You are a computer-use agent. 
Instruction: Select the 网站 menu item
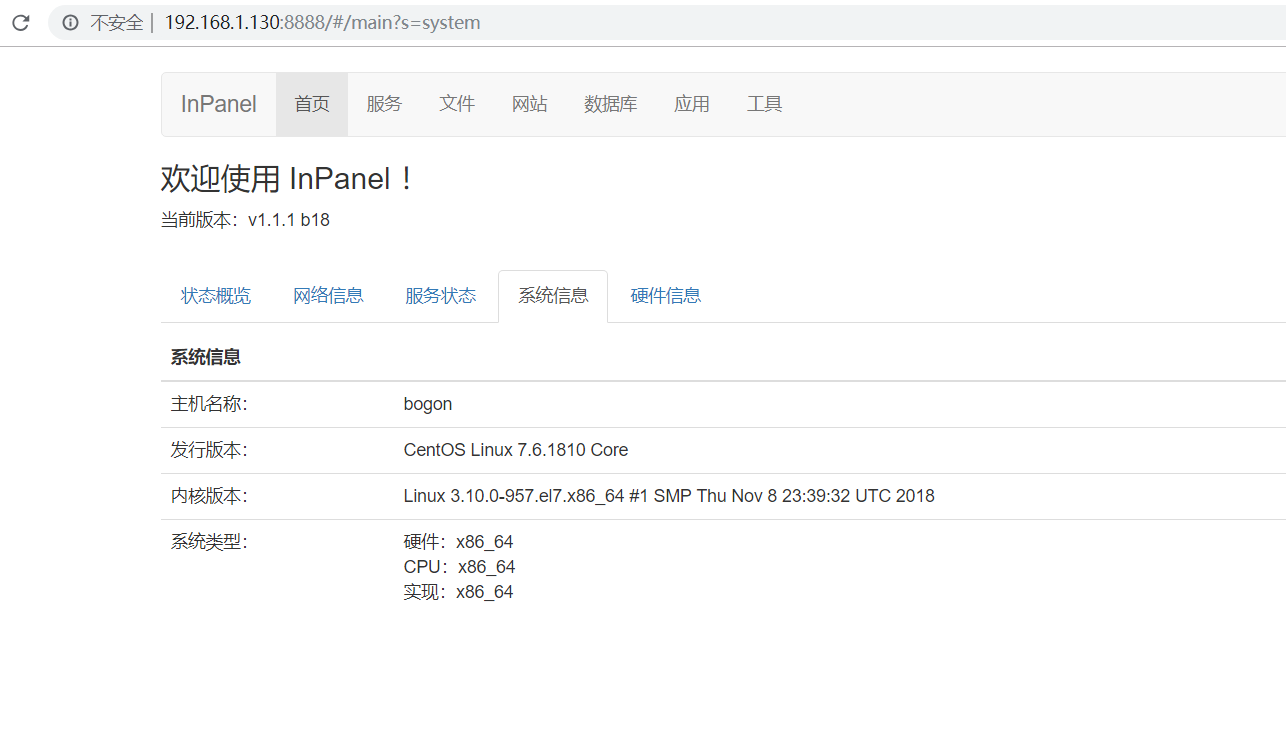coord(530,104)
